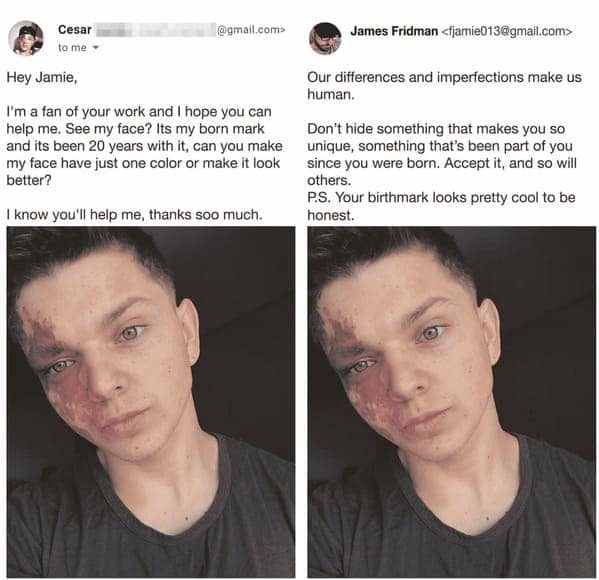Expand the "to me" recipient details arrow
Screen dimensions: 599x580
pyautogui.click(x=96, y=48)
